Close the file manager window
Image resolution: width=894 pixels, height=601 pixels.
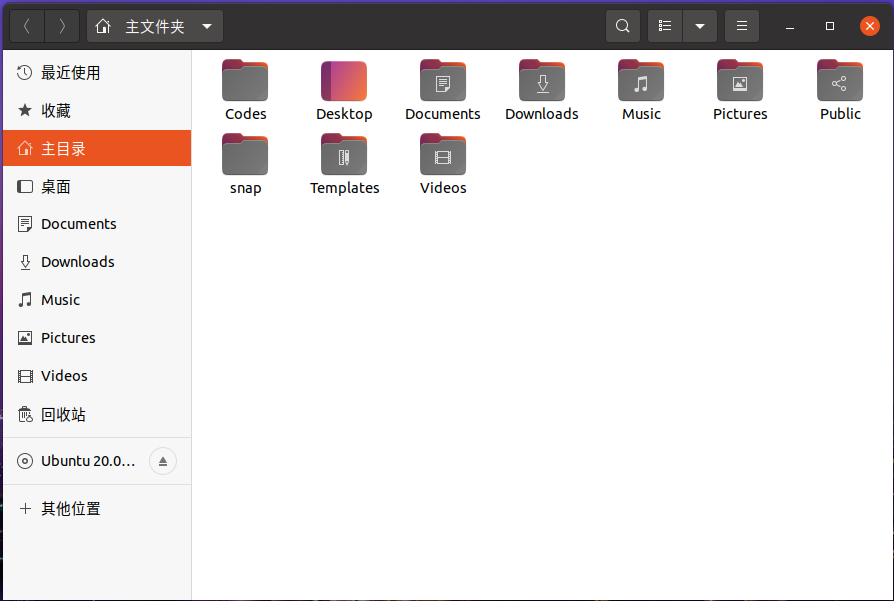[869, 26]
